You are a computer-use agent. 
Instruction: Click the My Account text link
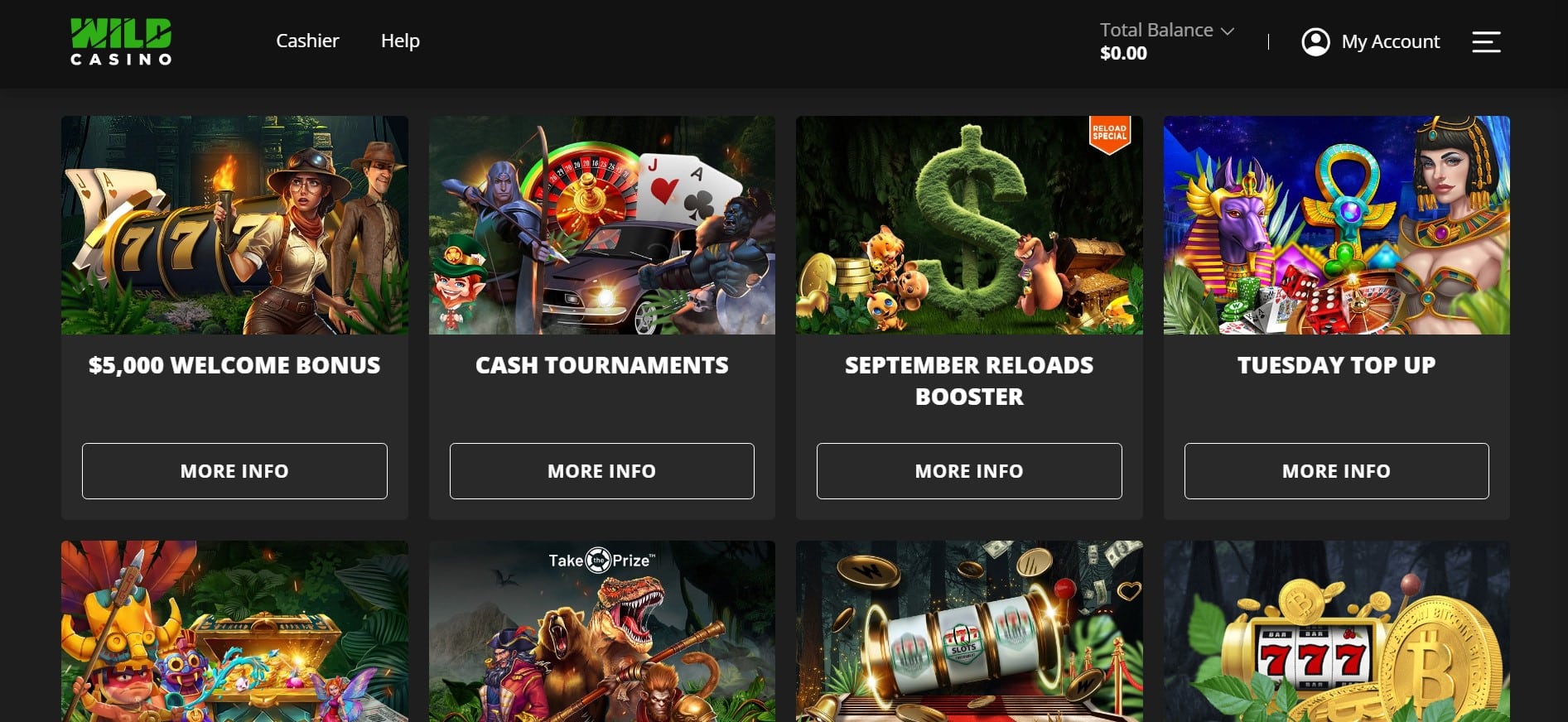click(x=1390, y=41)
